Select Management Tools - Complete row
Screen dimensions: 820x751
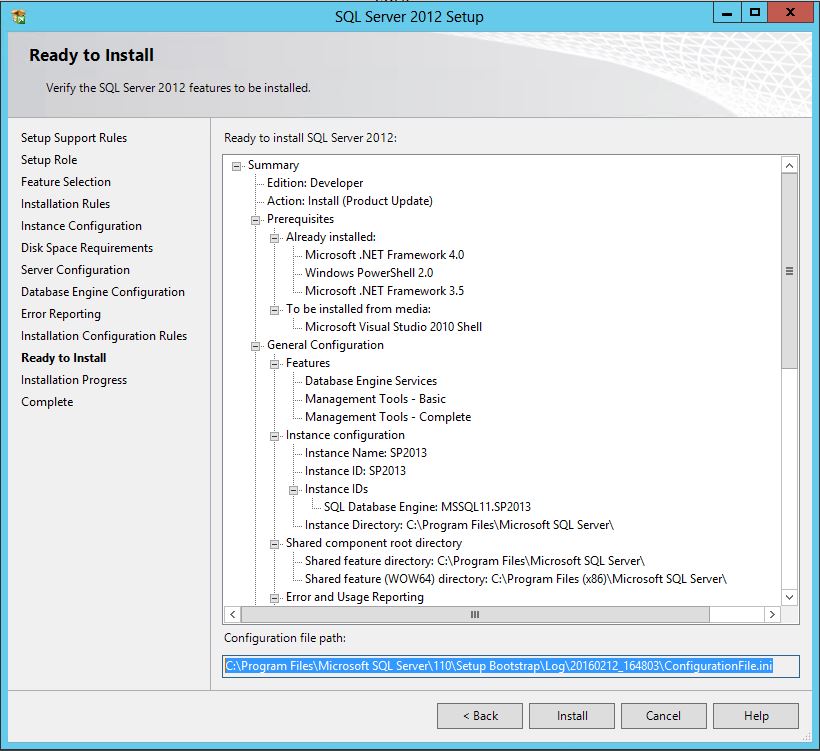(388, 417)
